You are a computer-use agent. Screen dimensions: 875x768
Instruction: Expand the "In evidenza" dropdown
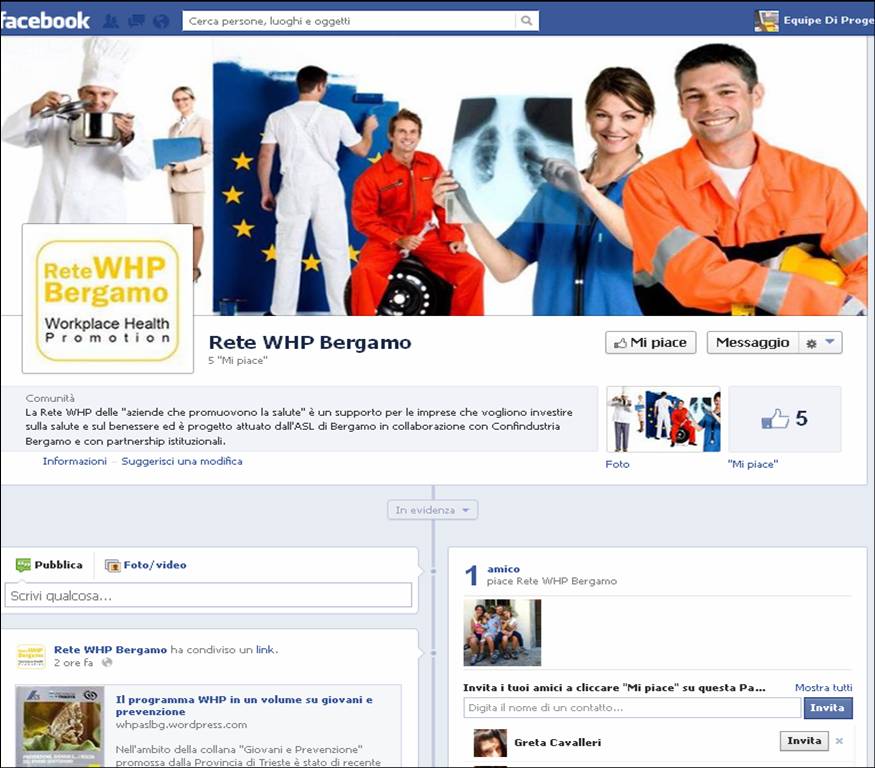(432, 510)
